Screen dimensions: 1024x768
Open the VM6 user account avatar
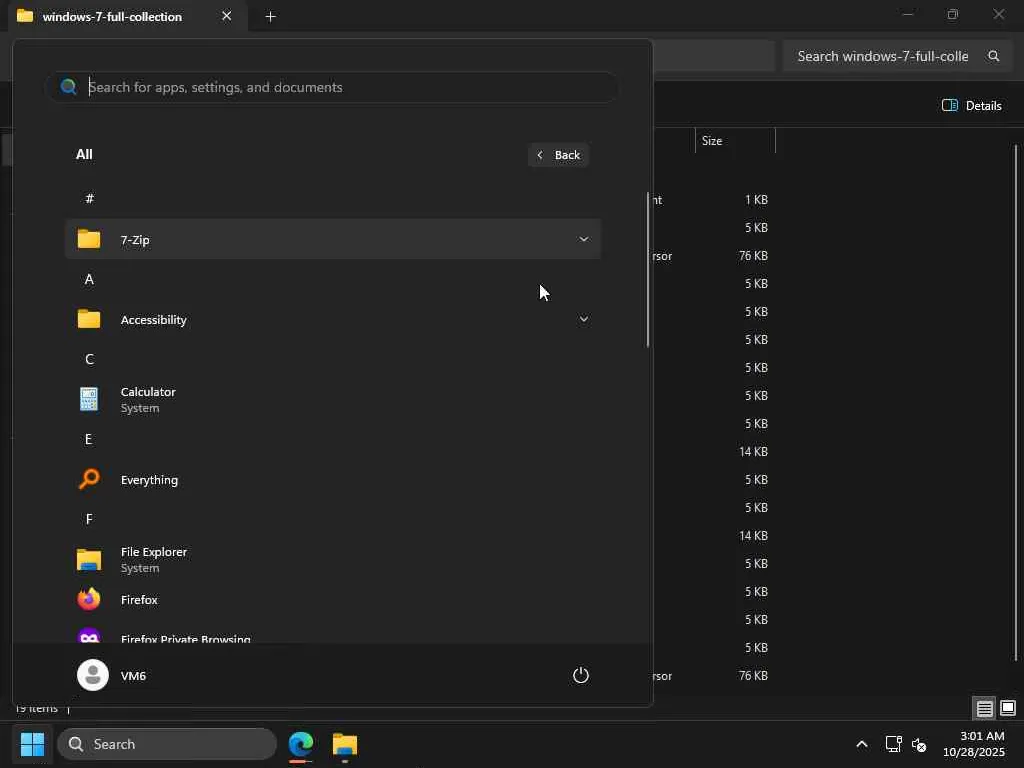(93, 675)
